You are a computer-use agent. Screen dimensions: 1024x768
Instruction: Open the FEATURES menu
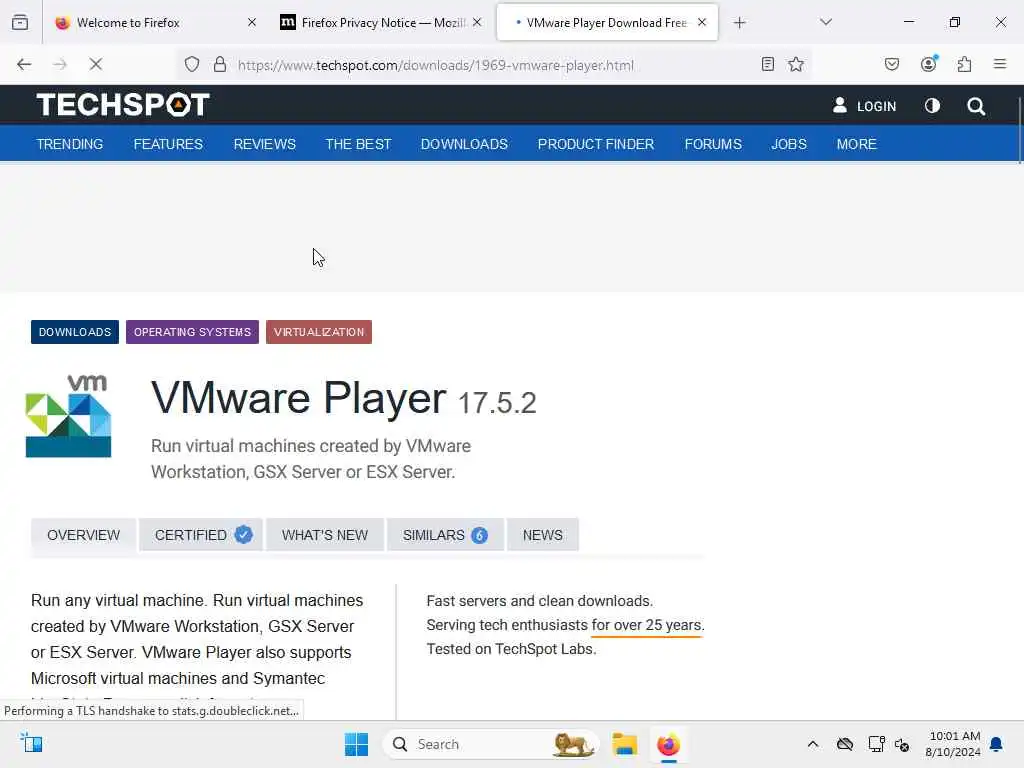click(x=168, y=144)
